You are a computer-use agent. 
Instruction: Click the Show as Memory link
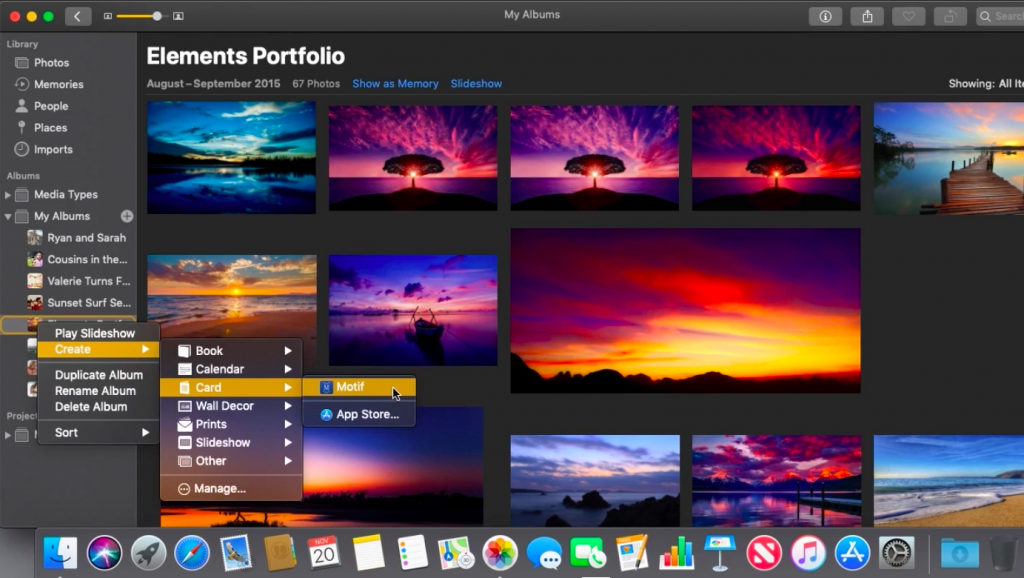[x=395, y=84]
